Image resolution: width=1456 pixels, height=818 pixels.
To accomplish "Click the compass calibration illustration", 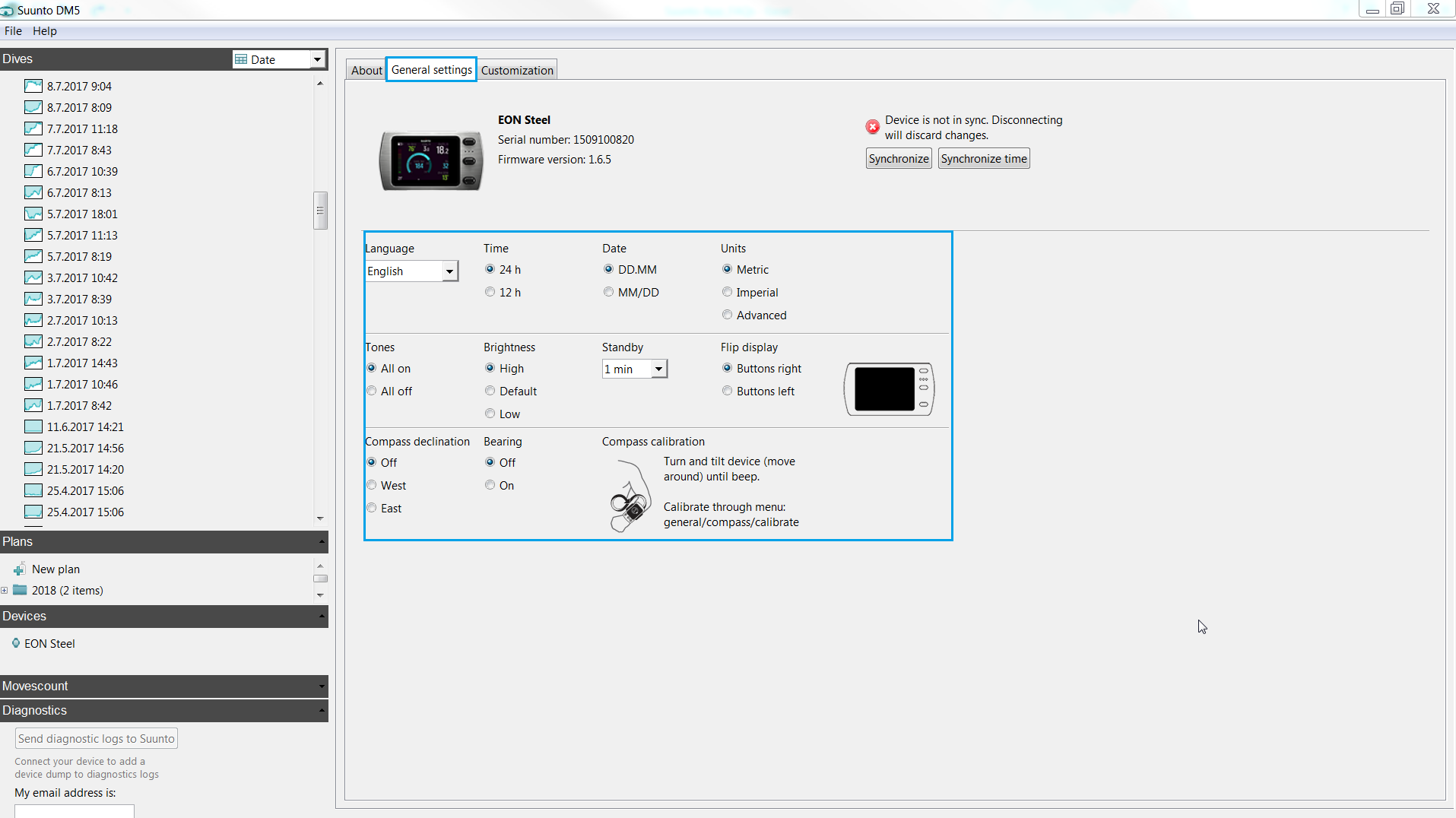I will click(630, 496).
